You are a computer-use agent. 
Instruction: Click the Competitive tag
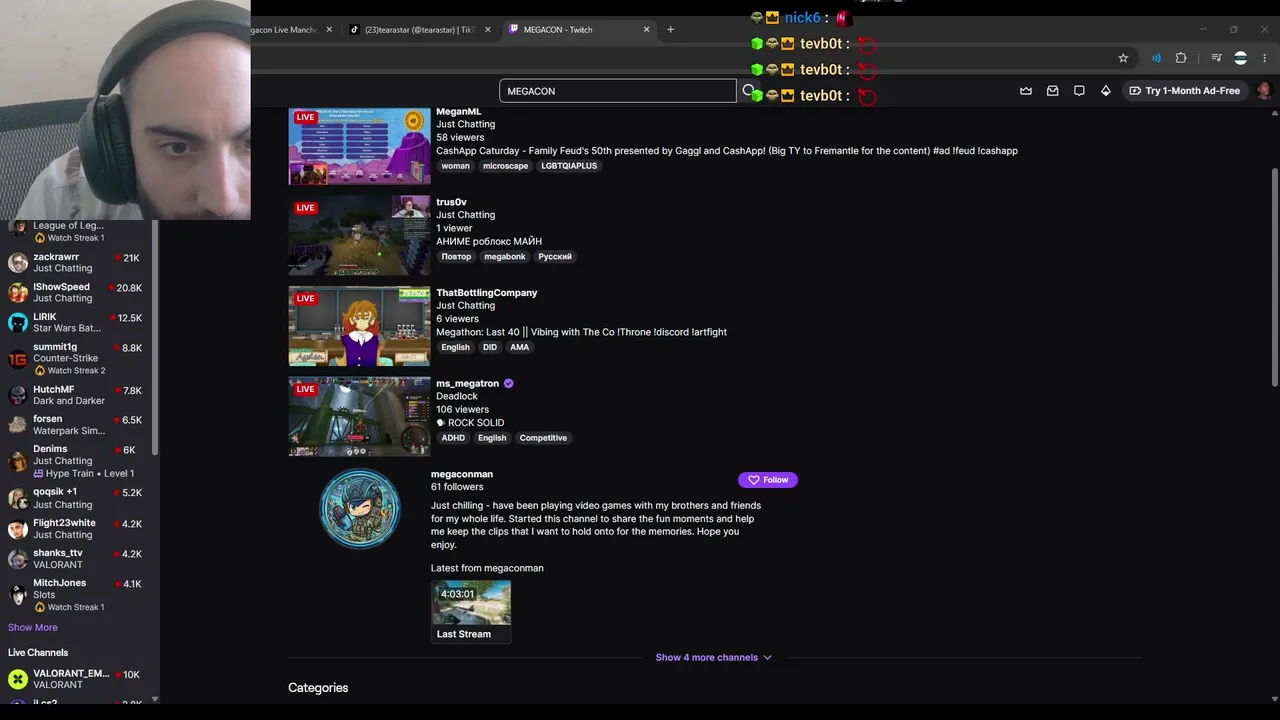click(543, 438)
